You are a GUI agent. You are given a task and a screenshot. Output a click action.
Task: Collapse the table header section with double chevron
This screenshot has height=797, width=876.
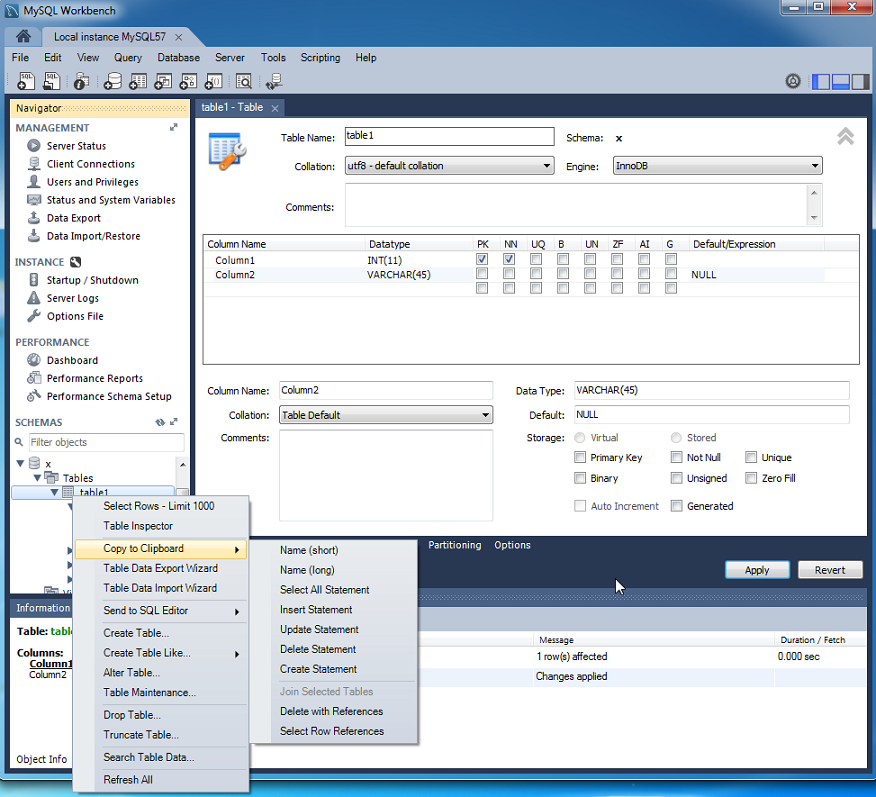coord(845,136)
